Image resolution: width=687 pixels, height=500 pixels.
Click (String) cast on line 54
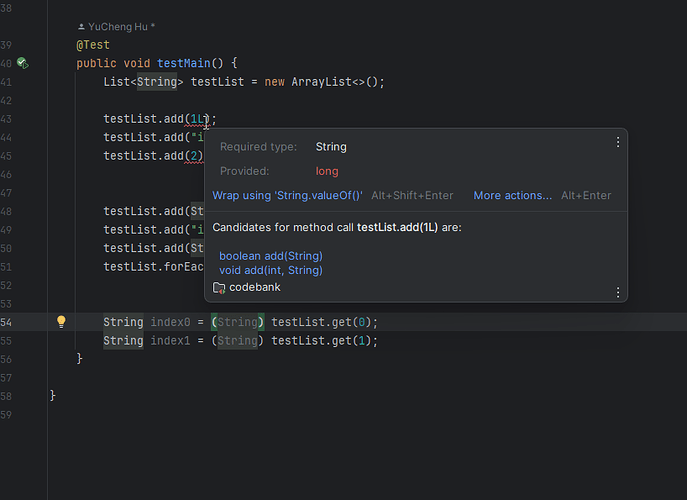237,322
